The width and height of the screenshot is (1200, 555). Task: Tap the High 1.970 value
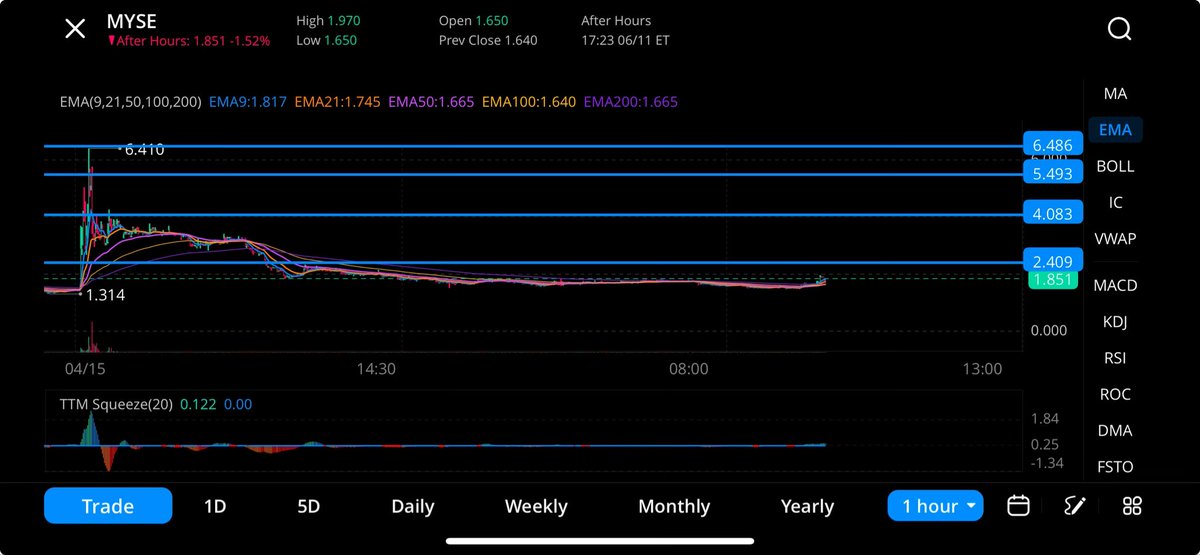327,20
